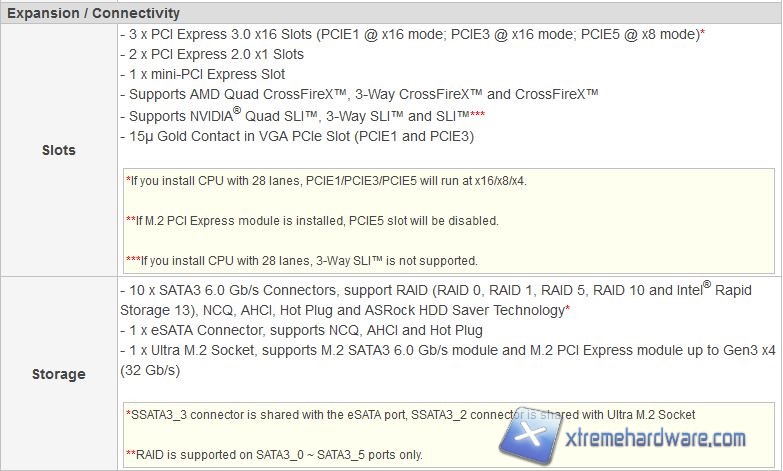
Task: Click the AMD Quad CrossFireX support line
Action: [x=358, y=94]
